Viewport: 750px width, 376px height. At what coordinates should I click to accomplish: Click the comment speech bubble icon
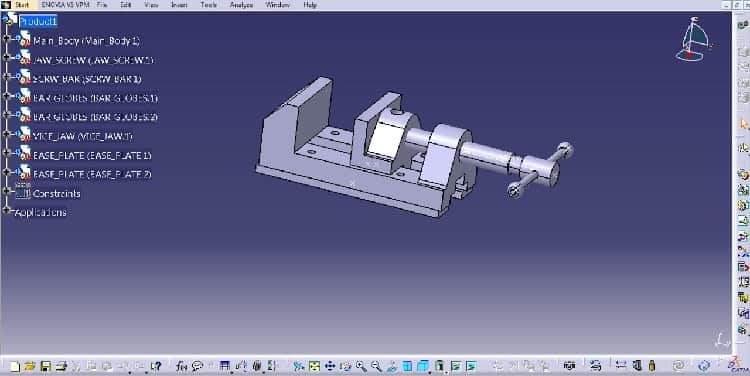197,366
